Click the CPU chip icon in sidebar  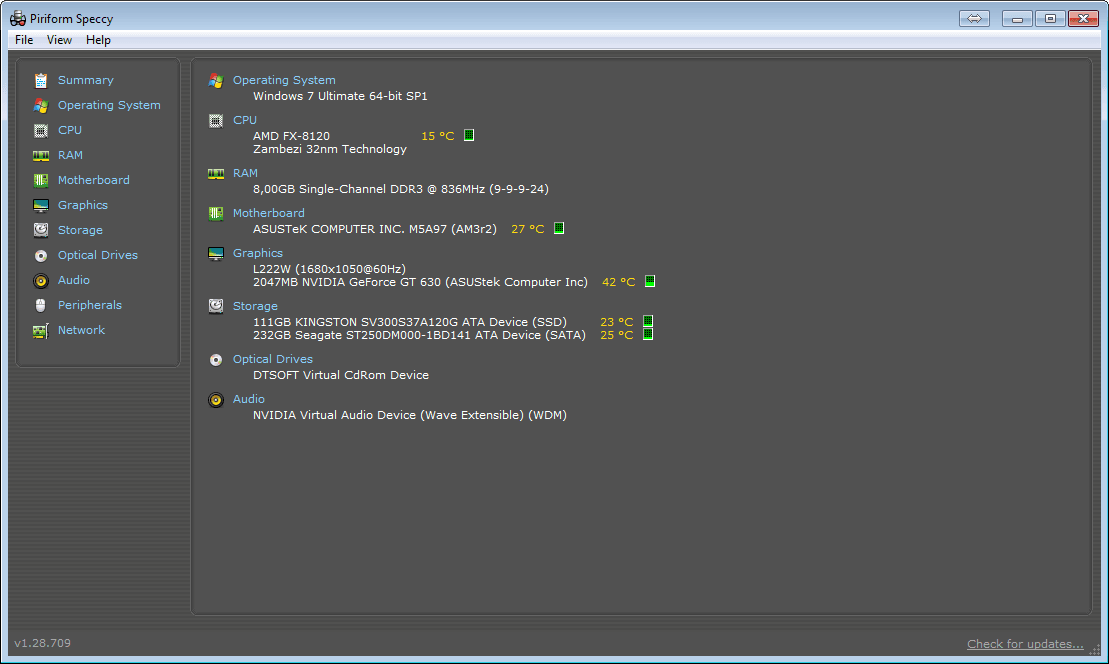click(x=41, y=130)
